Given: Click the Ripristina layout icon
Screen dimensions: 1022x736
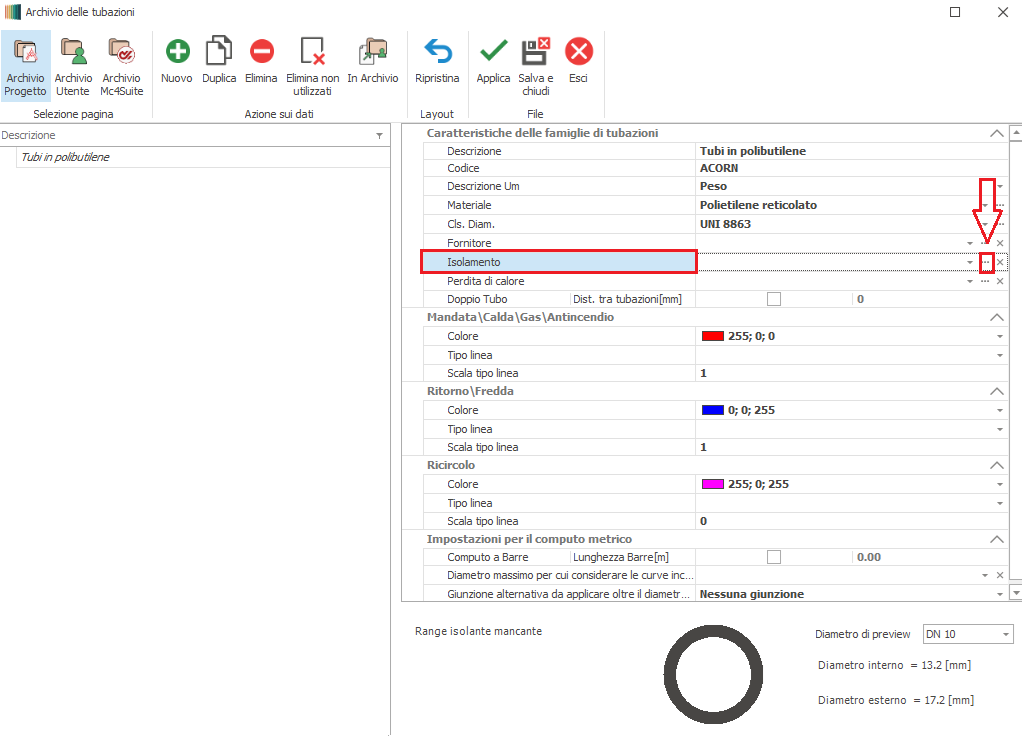Looking at the screenshot, I should pyautogui.click(x=437, y=52).
